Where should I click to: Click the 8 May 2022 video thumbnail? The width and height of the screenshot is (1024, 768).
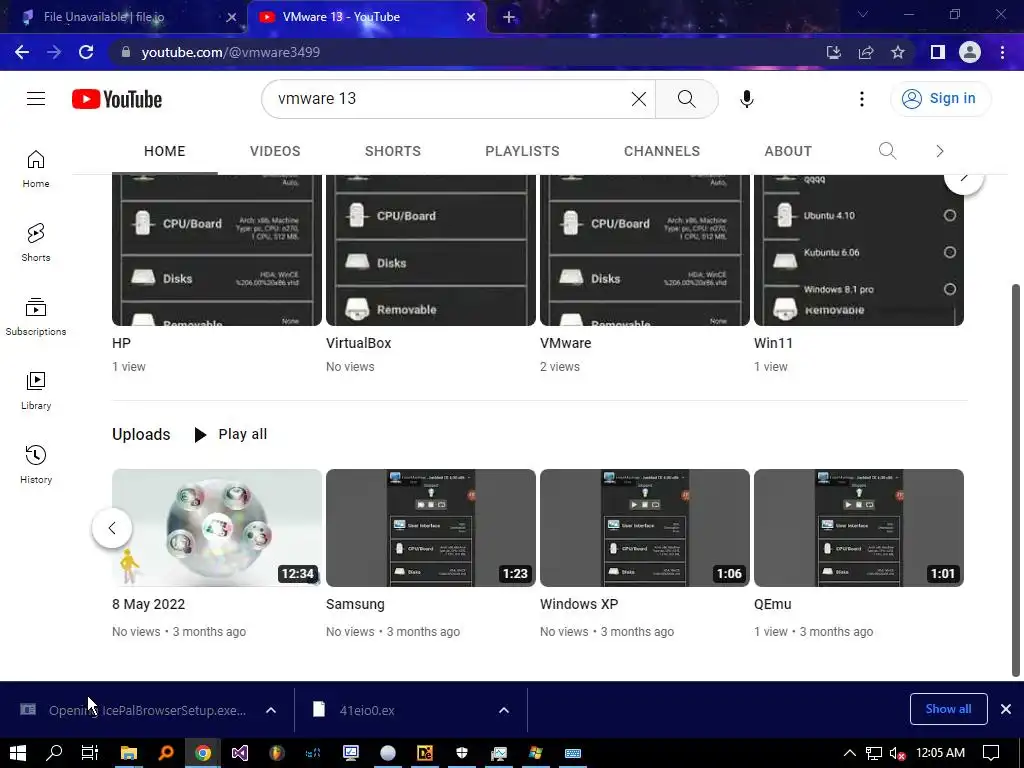click(217, 528)
